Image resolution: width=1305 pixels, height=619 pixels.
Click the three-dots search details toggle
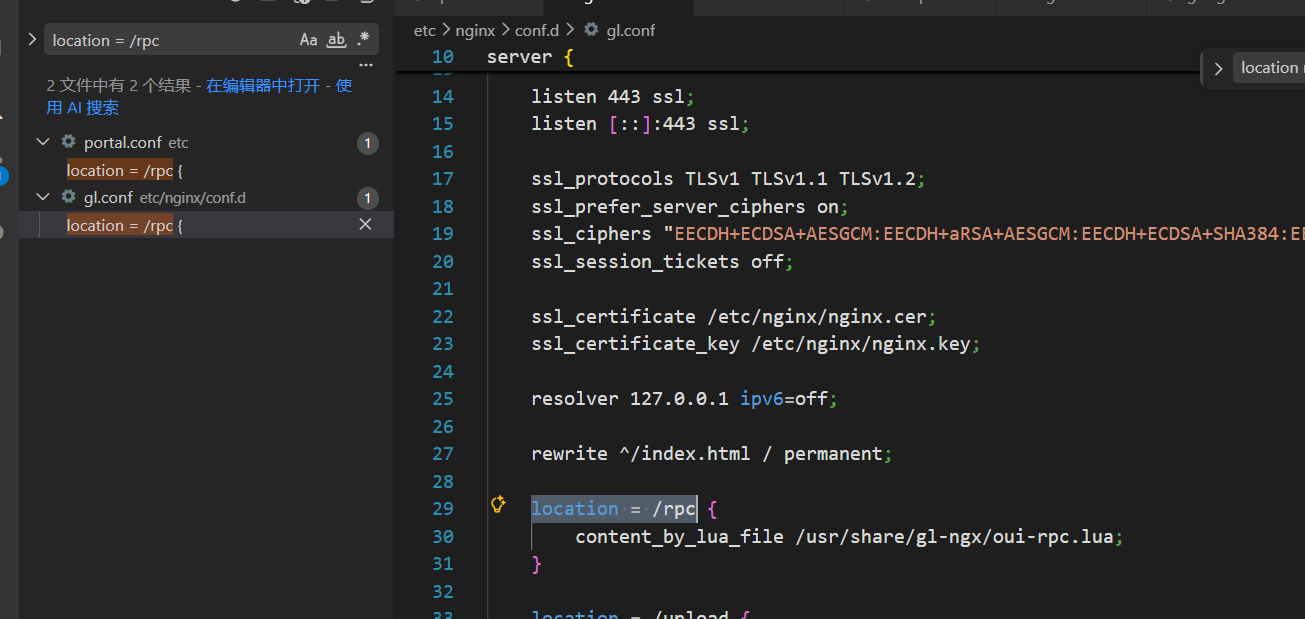pos(365,66)
